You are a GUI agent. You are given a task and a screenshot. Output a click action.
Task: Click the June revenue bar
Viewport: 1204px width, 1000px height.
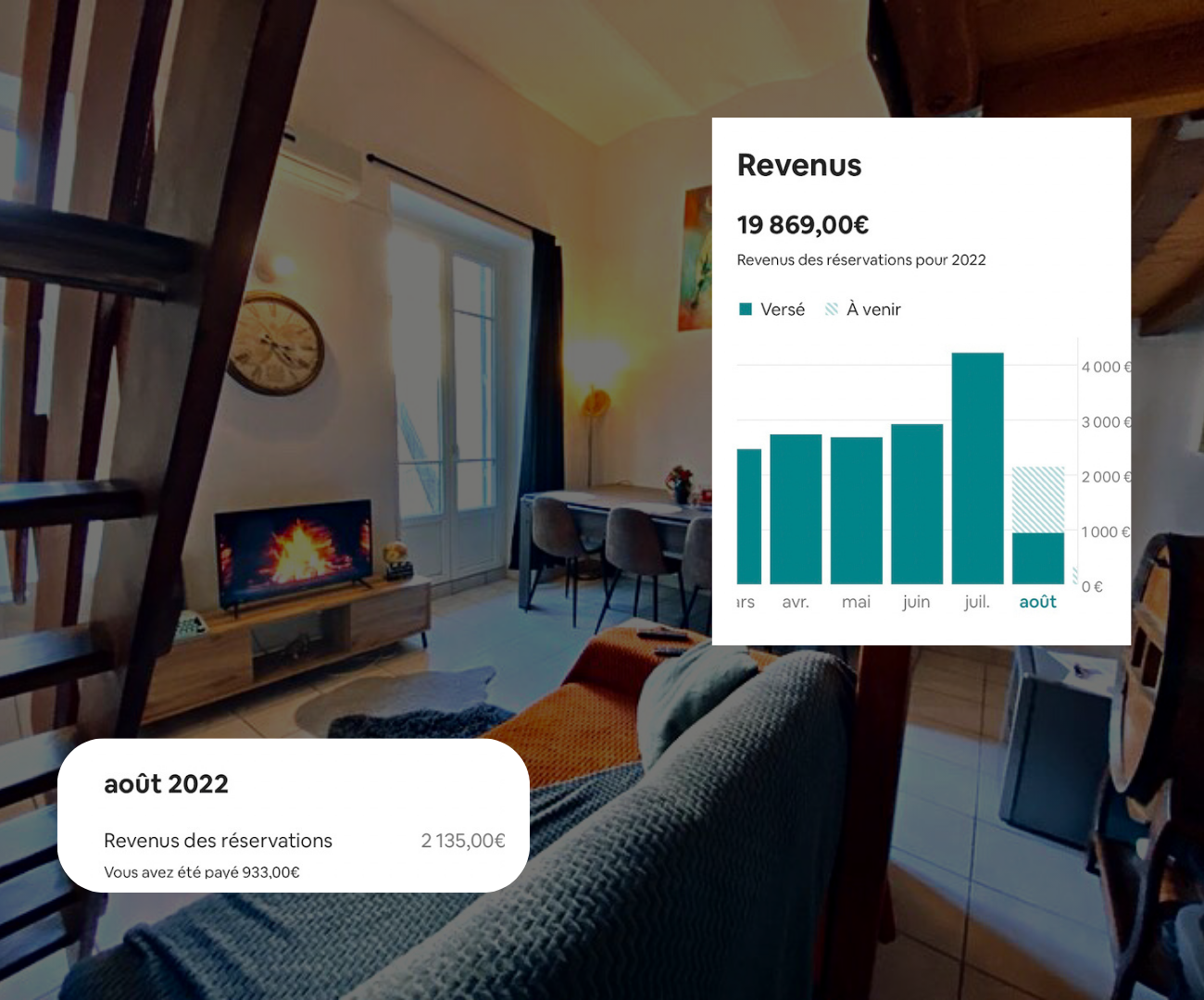click(x=917, y=504)
